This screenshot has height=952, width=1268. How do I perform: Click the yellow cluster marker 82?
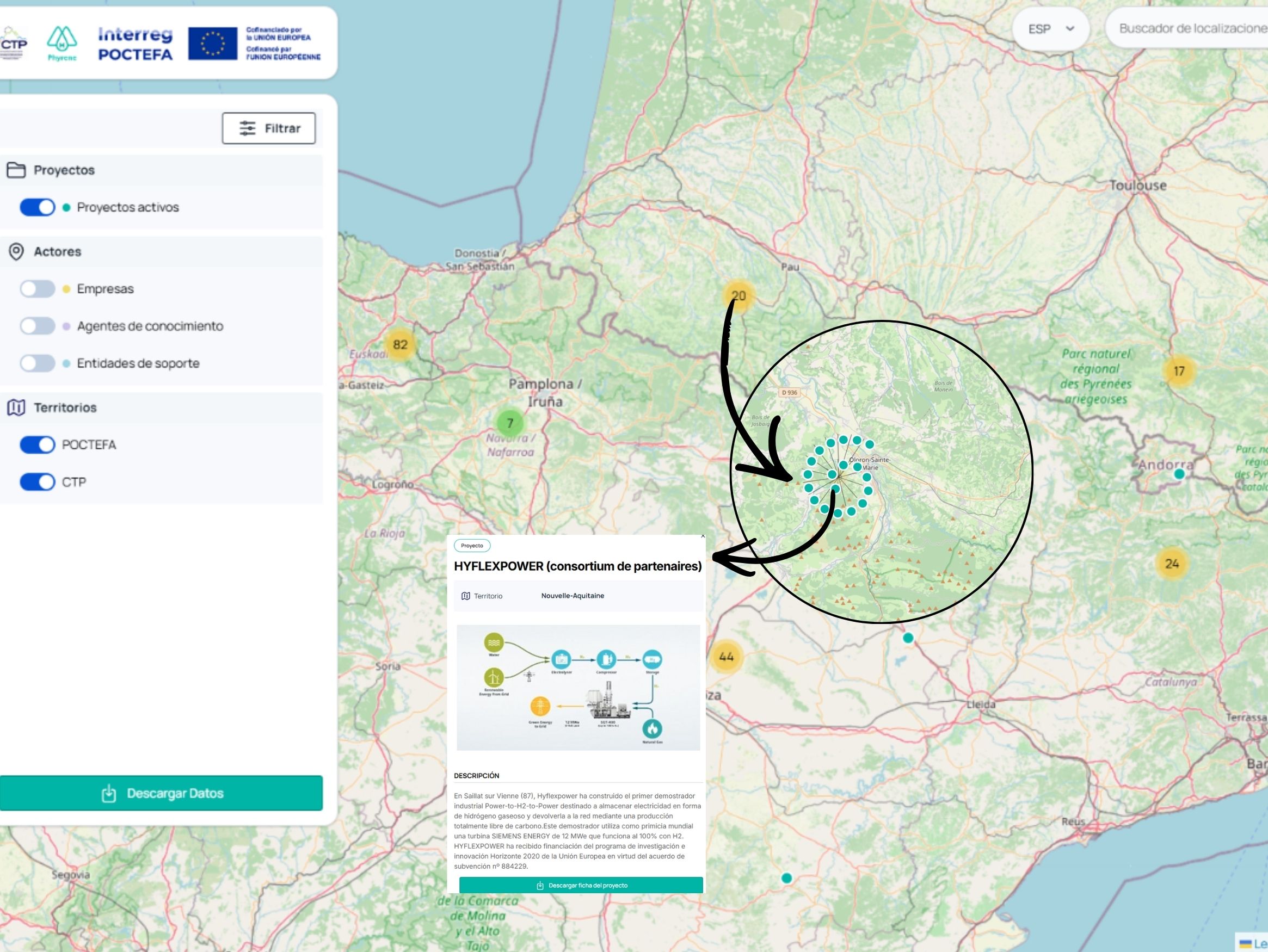[400, 344]
